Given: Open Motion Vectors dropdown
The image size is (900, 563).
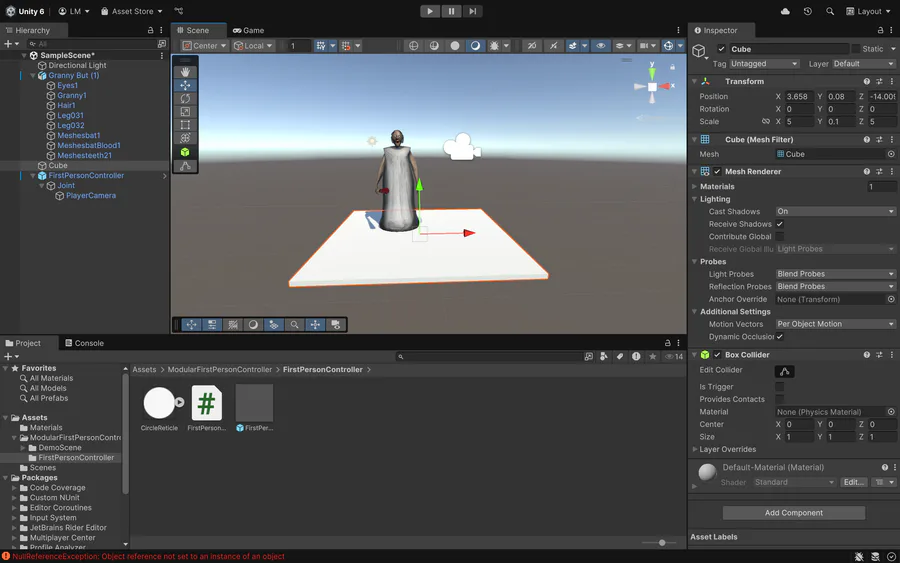Looking at the screenshot, I should click(x=835, y=324).
